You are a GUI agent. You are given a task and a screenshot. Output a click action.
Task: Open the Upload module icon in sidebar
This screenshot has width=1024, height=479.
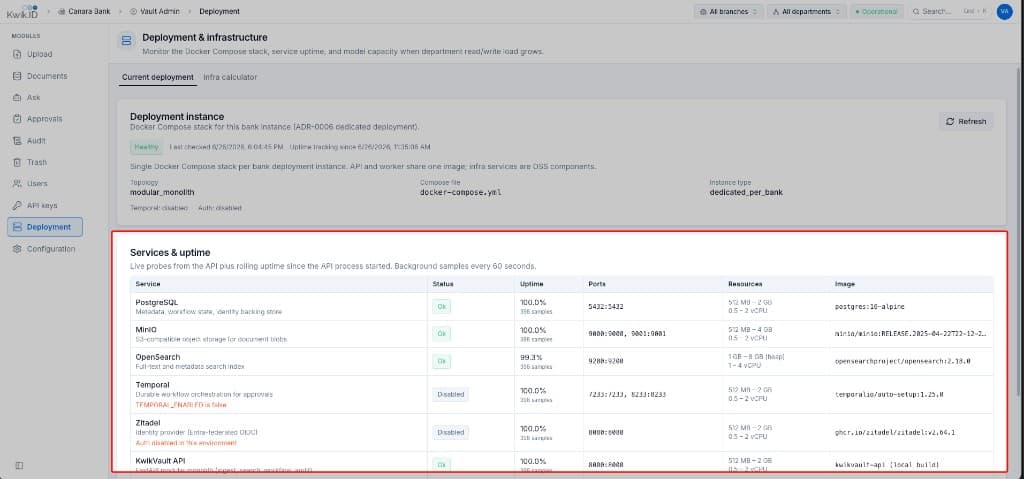(x=17, y=54)
